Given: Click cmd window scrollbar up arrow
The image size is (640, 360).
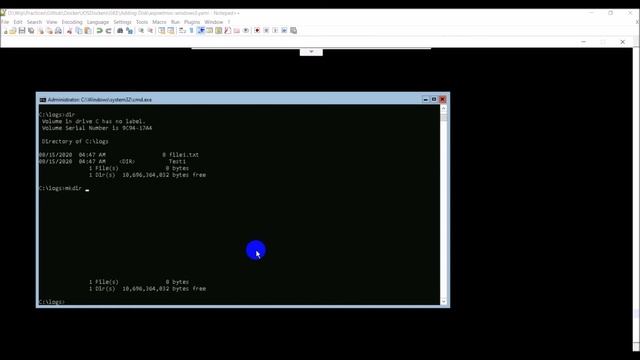Looking at the screenshot, I should [x=444, y=109].
